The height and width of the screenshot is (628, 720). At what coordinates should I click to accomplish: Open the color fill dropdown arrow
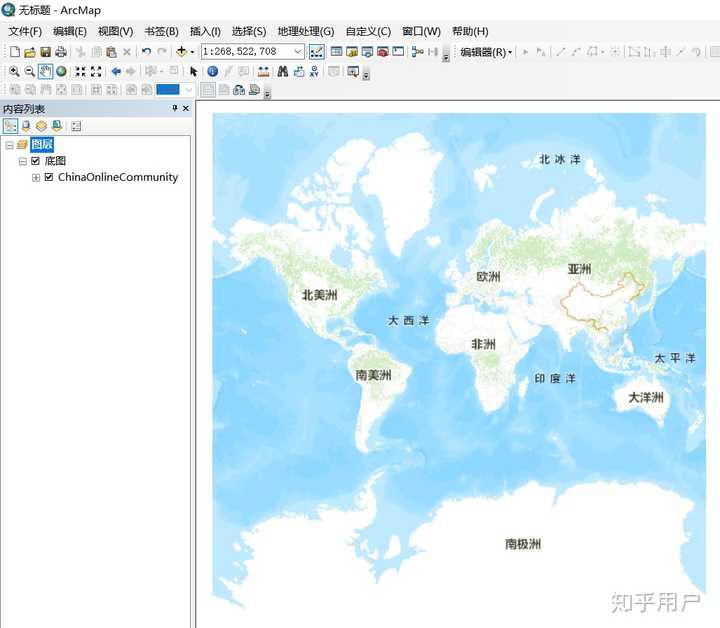tap(188, 90)
